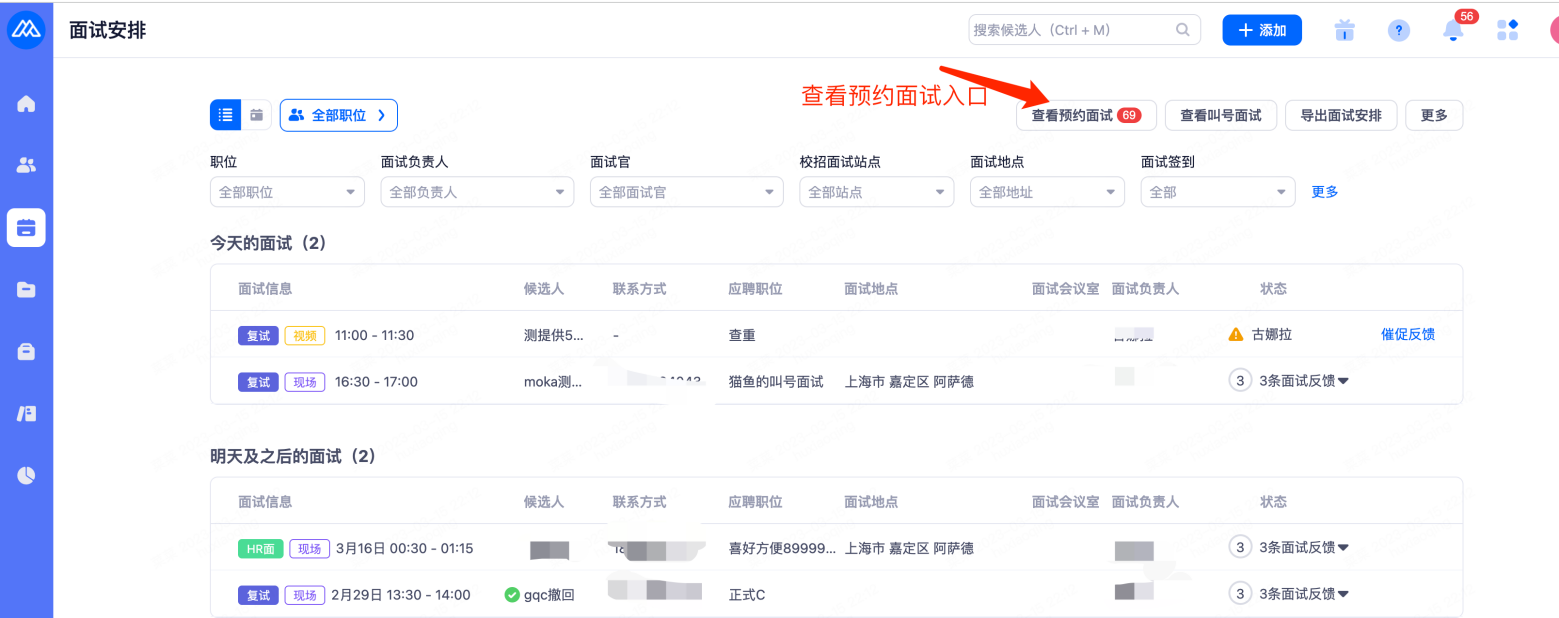Image resolution: width=1559 pixels, height=618 pixels.
Task: Open the candidates icon in sidebar
Action: coord(26,166)
